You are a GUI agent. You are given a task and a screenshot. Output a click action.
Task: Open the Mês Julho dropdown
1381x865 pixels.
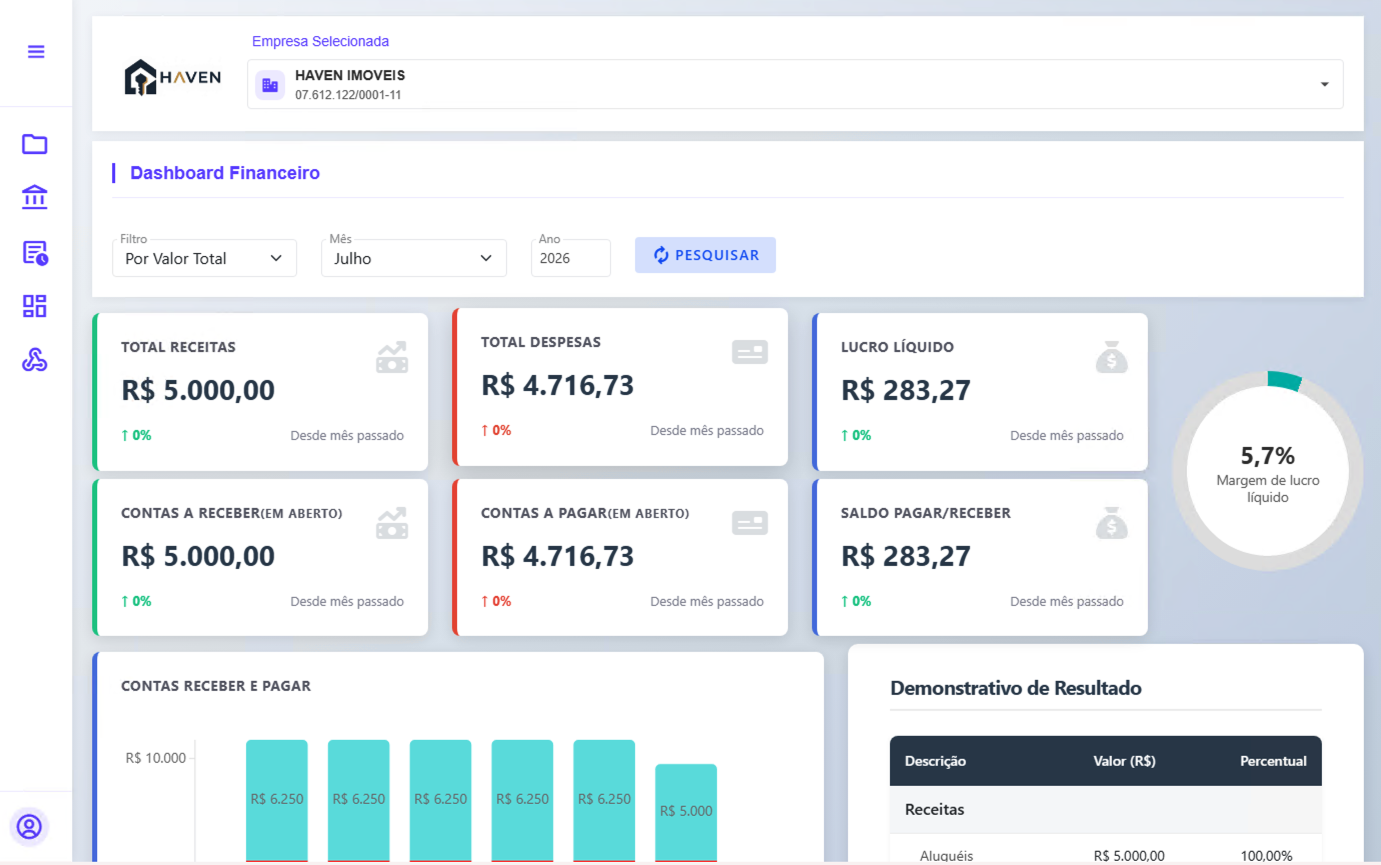click(413, 258)
